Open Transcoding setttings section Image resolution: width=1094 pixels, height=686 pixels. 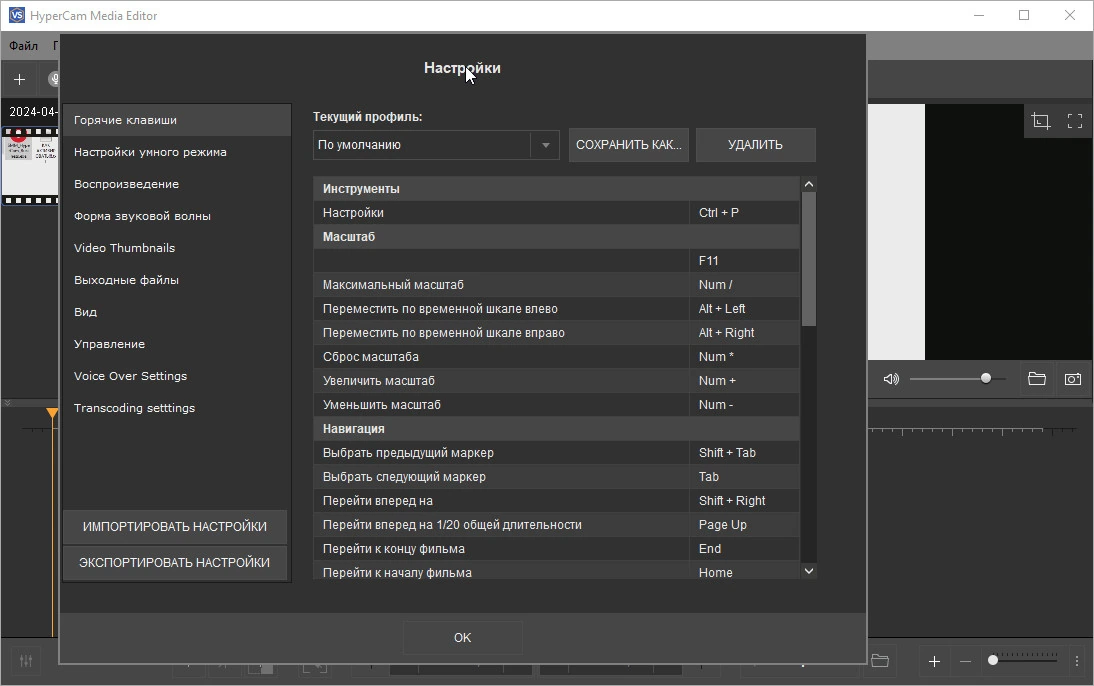coord(177,408)
